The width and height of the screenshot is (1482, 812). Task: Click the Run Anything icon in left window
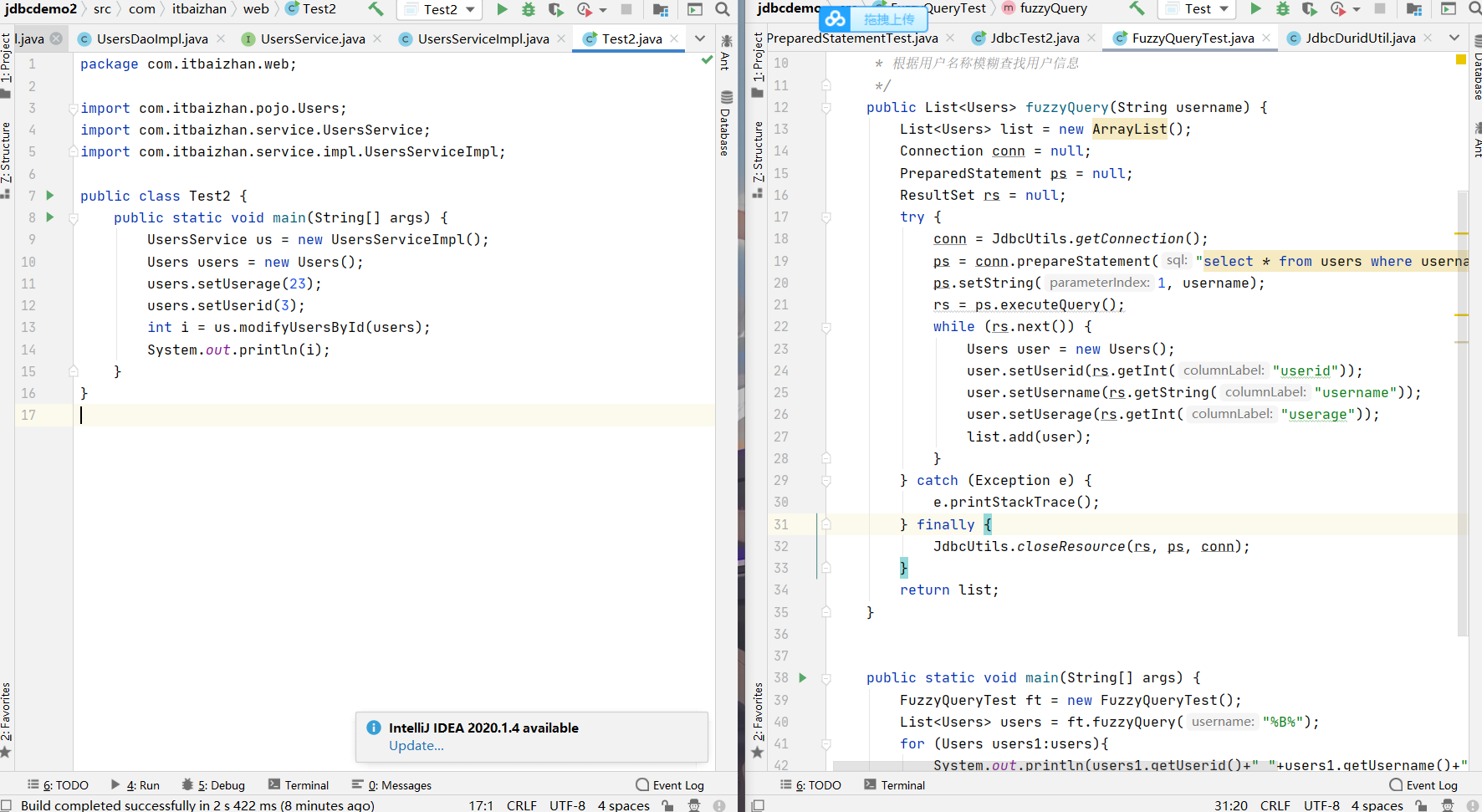(694, 9)
